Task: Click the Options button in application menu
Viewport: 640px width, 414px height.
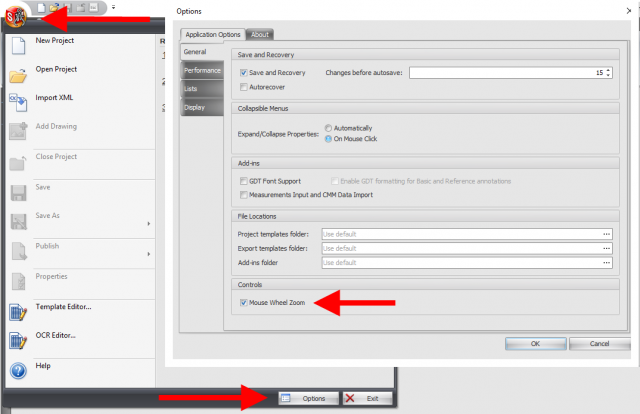Action: click(309, 398)
